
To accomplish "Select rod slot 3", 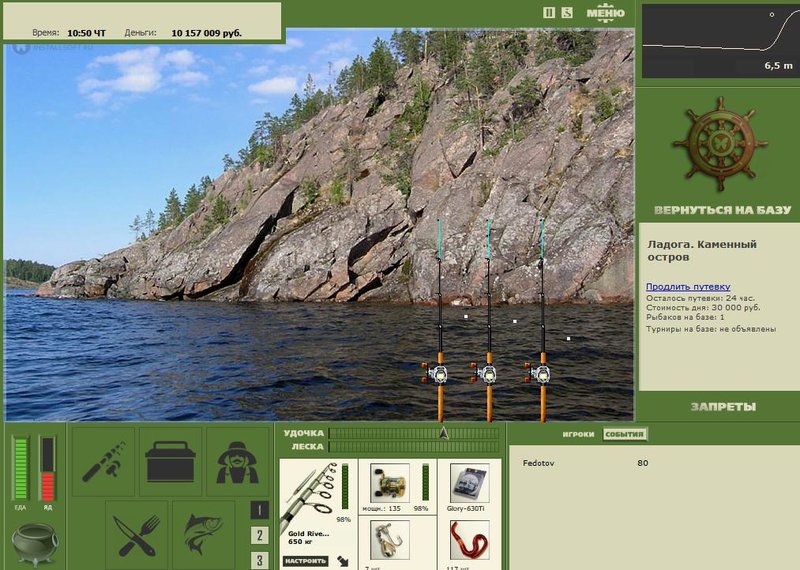I will 259,560.
